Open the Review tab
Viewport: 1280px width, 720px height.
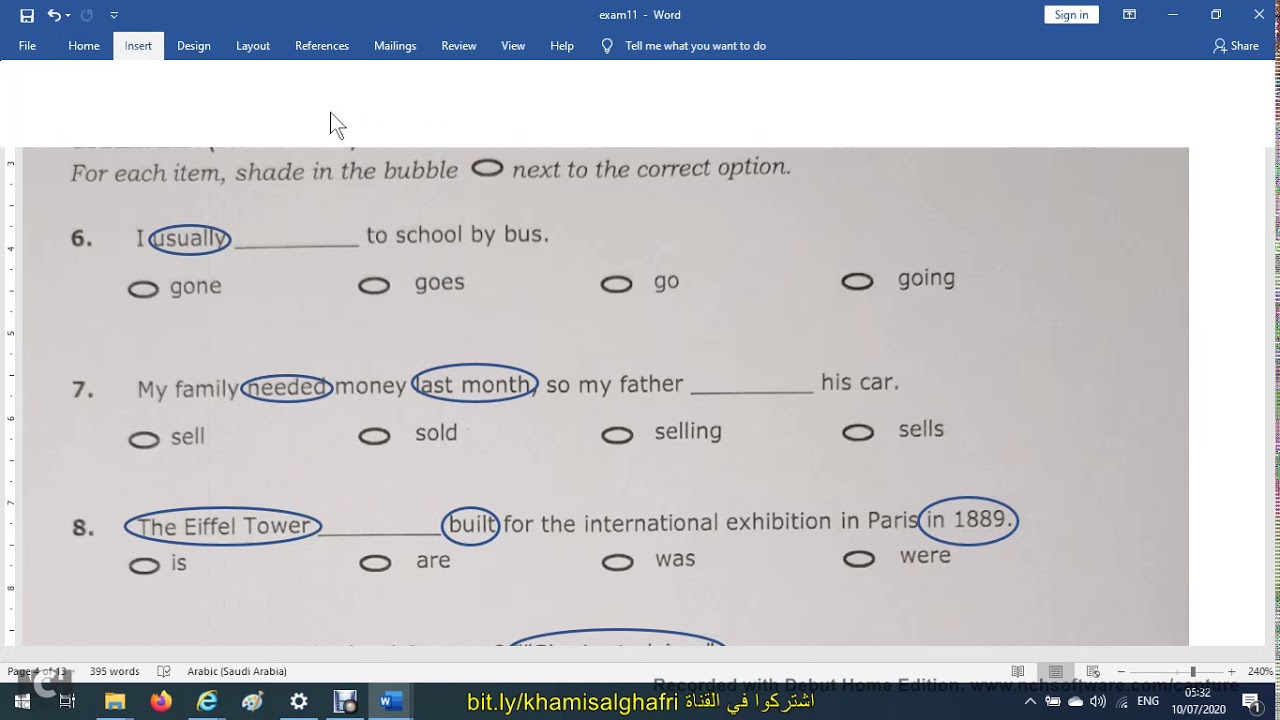[x=459, y=46]
